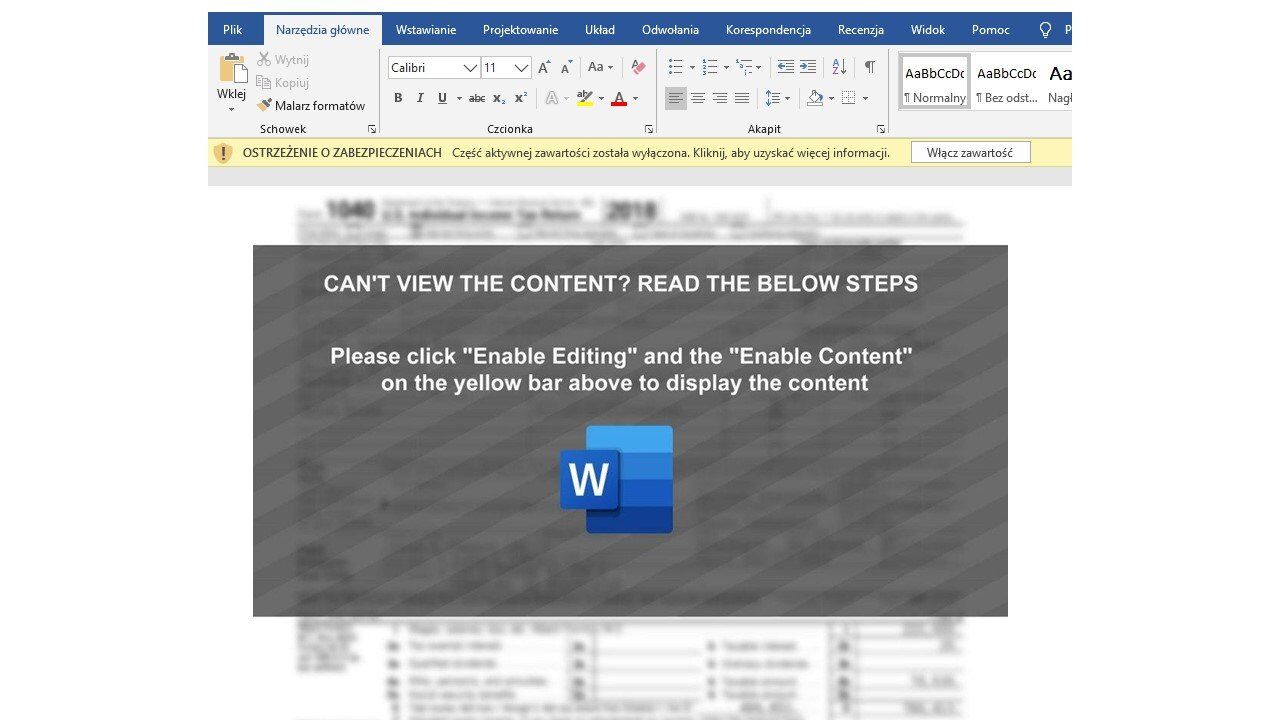
Task: Click the line spacing icon
Action: pos(772,98)
